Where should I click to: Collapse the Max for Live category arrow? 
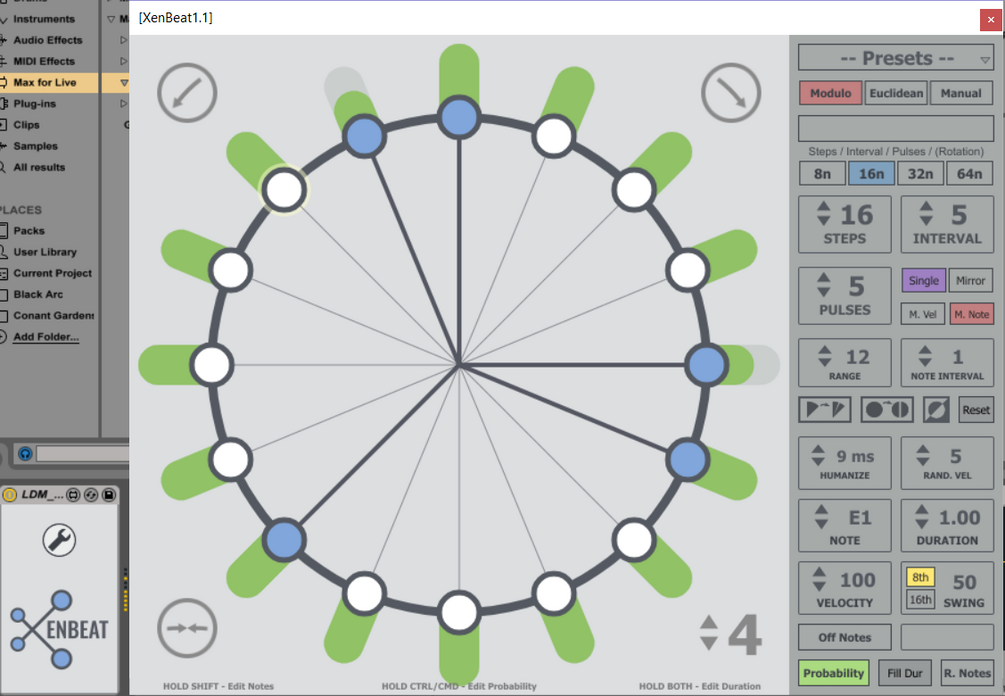tap(124, 82)
